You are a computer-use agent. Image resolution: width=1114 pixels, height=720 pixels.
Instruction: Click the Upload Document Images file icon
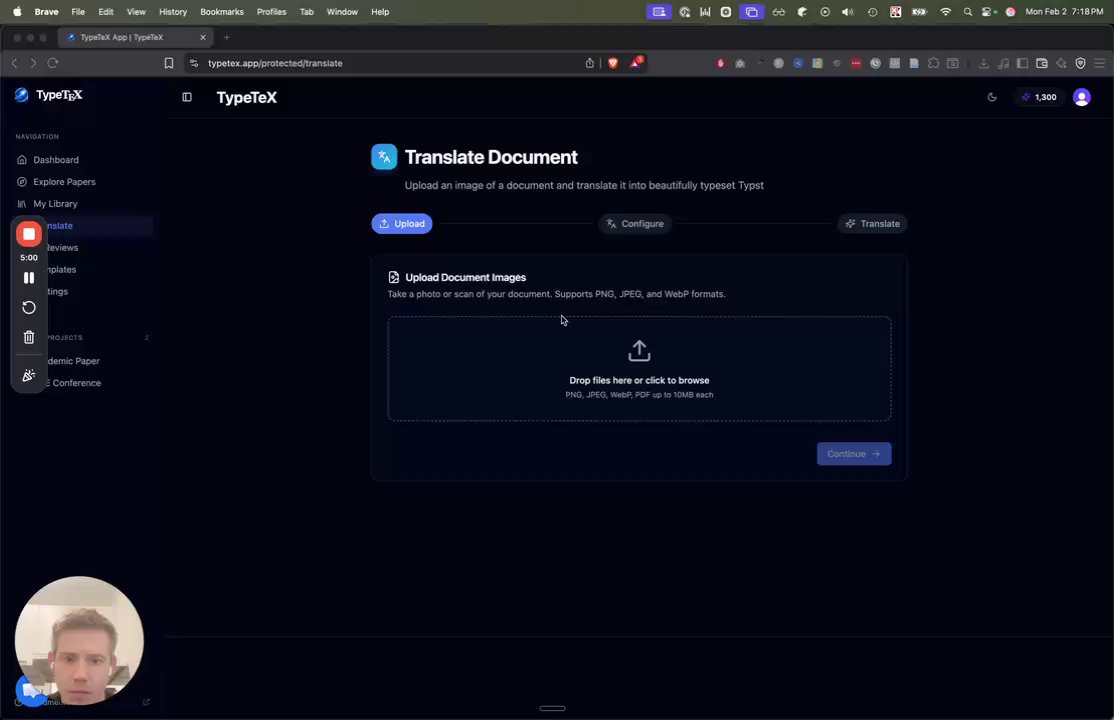tap(394, 277)
